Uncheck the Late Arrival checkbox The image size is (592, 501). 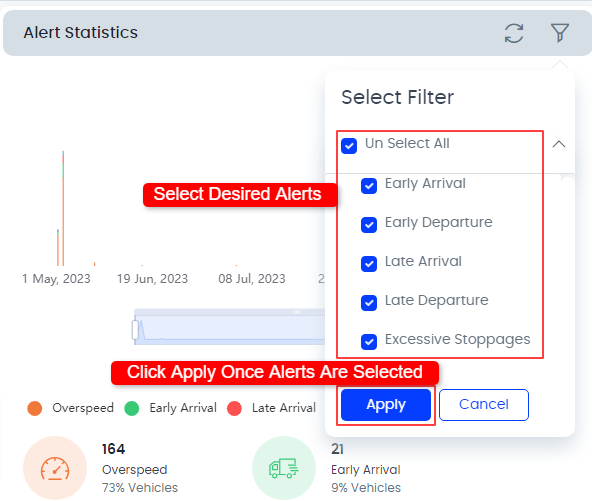(369, 264)
